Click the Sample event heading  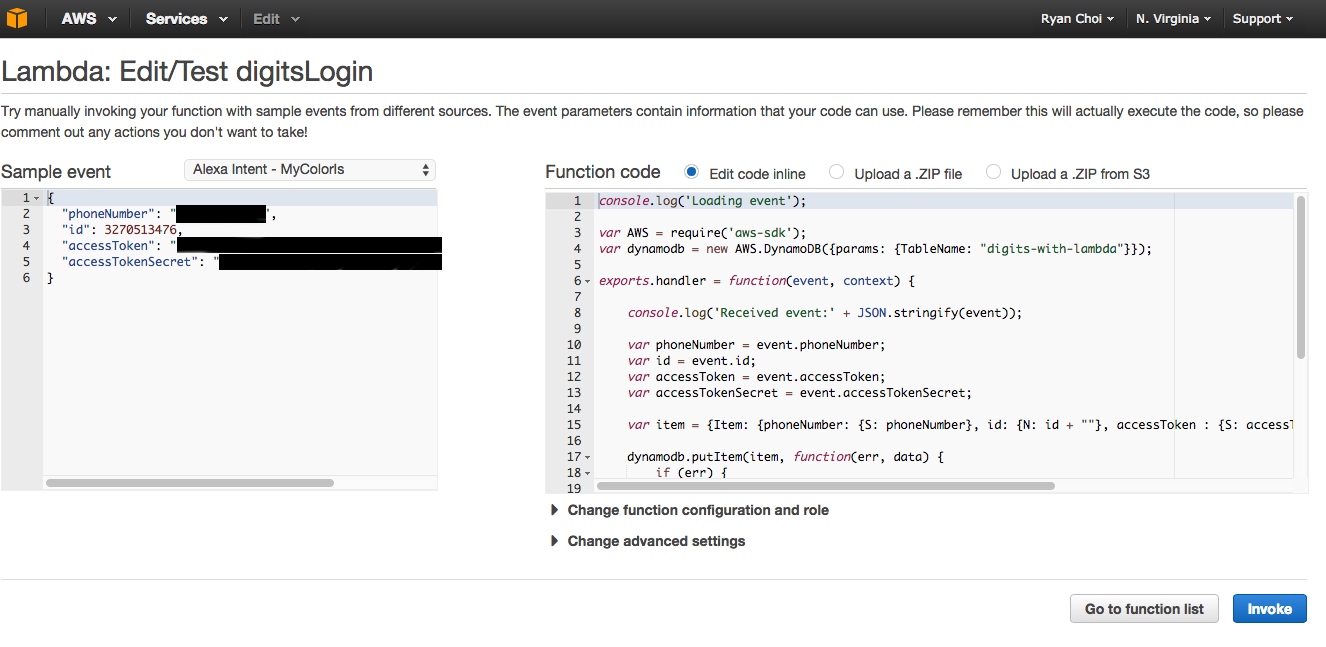(56, 172)
